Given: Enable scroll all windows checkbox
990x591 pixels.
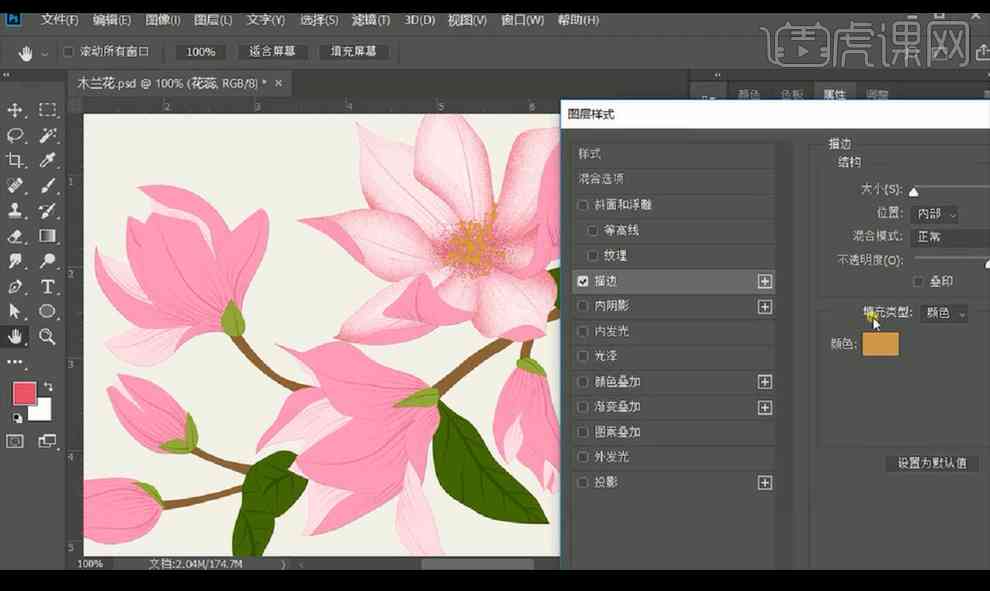Looking at the screenshot, I should [x=68, y=52].
